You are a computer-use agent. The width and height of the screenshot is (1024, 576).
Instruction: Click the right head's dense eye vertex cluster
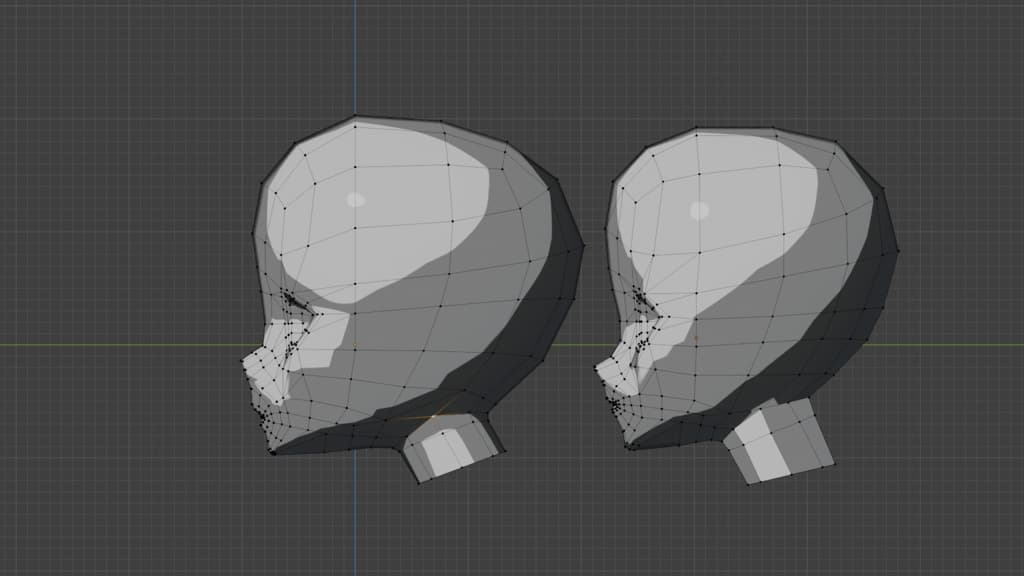click(x=638, y=297)
